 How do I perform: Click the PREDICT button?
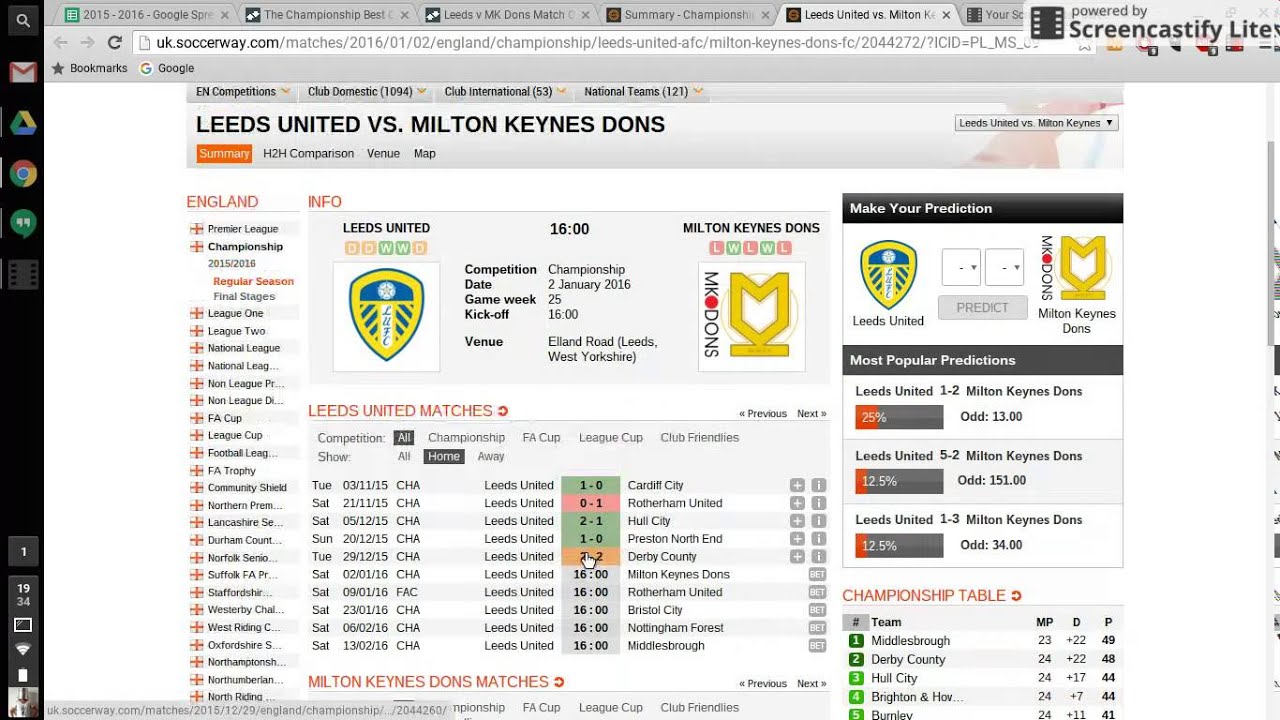click(x=983, y=307)
